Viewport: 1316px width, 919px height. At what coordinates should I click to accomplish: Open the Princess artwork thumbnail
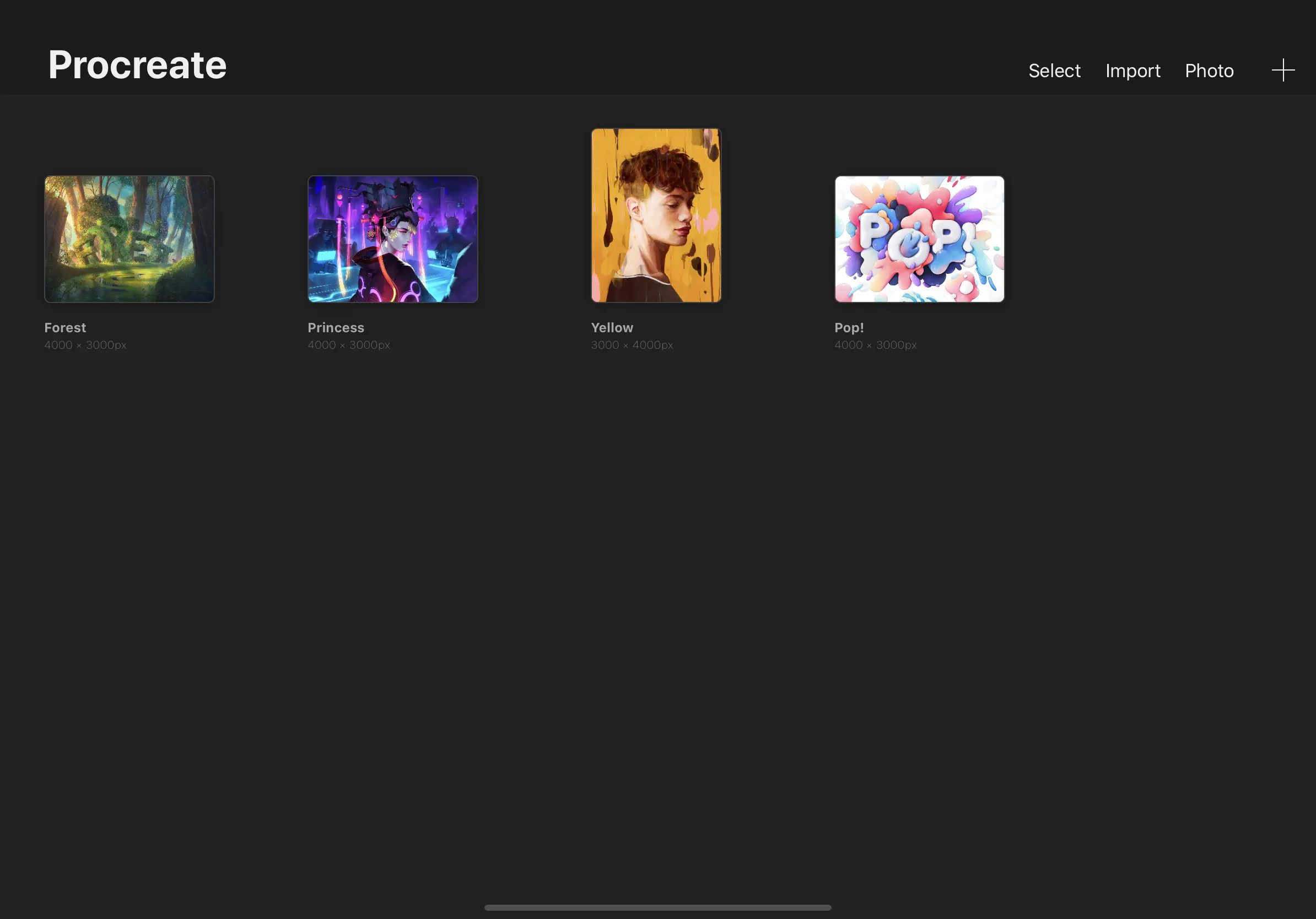(392, 239)
